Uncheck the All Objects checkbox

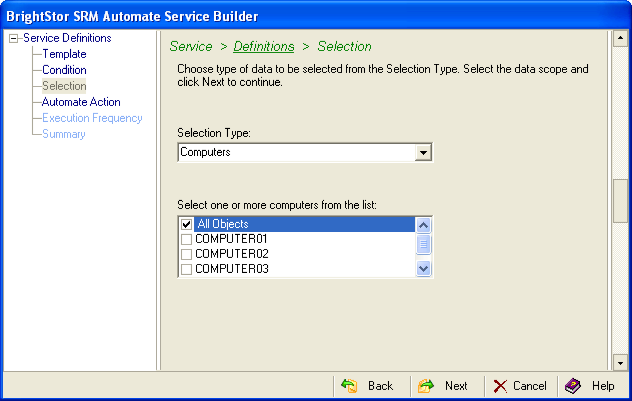point(186,224)
